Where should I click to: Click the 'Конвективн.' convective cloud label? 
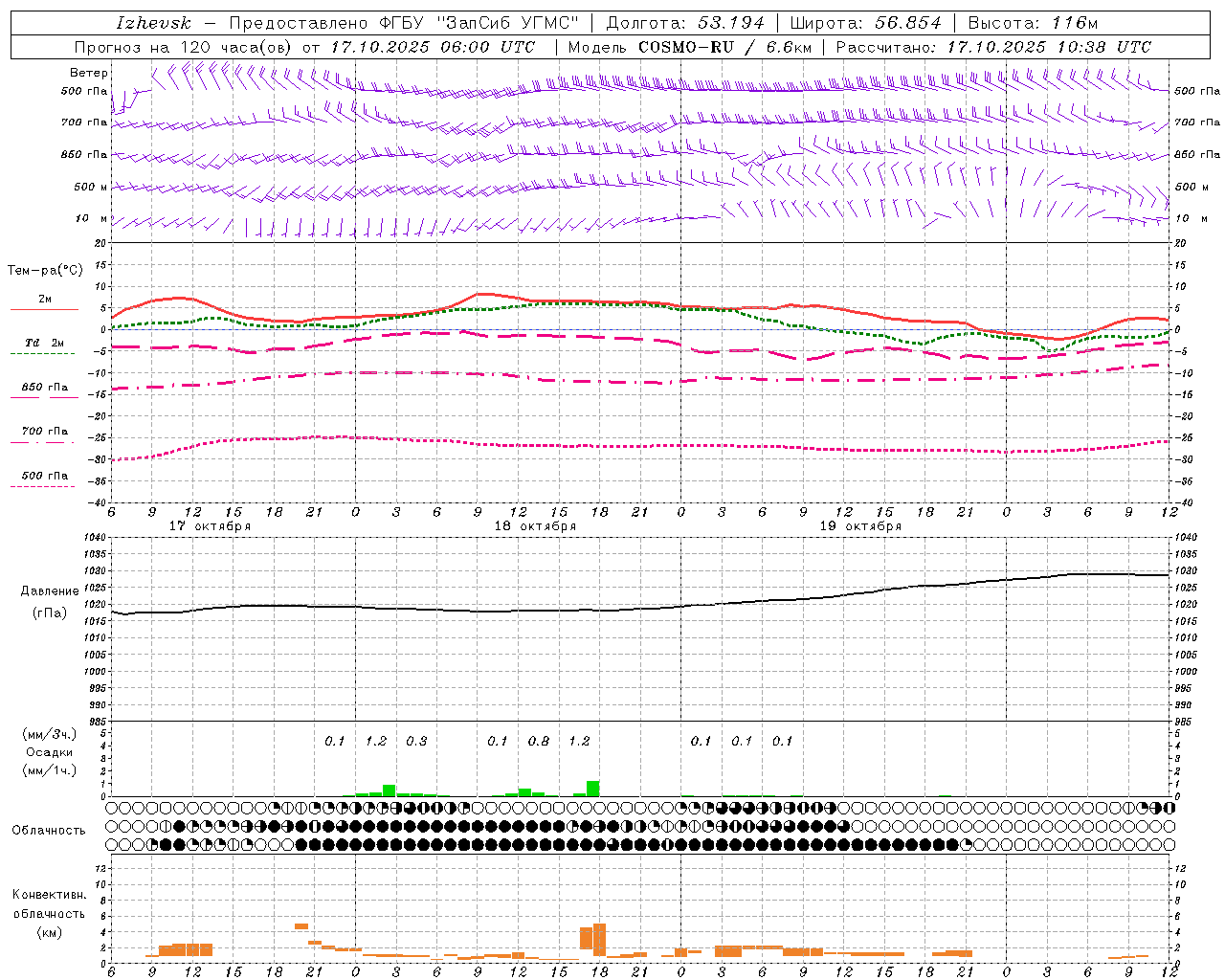click(x=49, y=895)
